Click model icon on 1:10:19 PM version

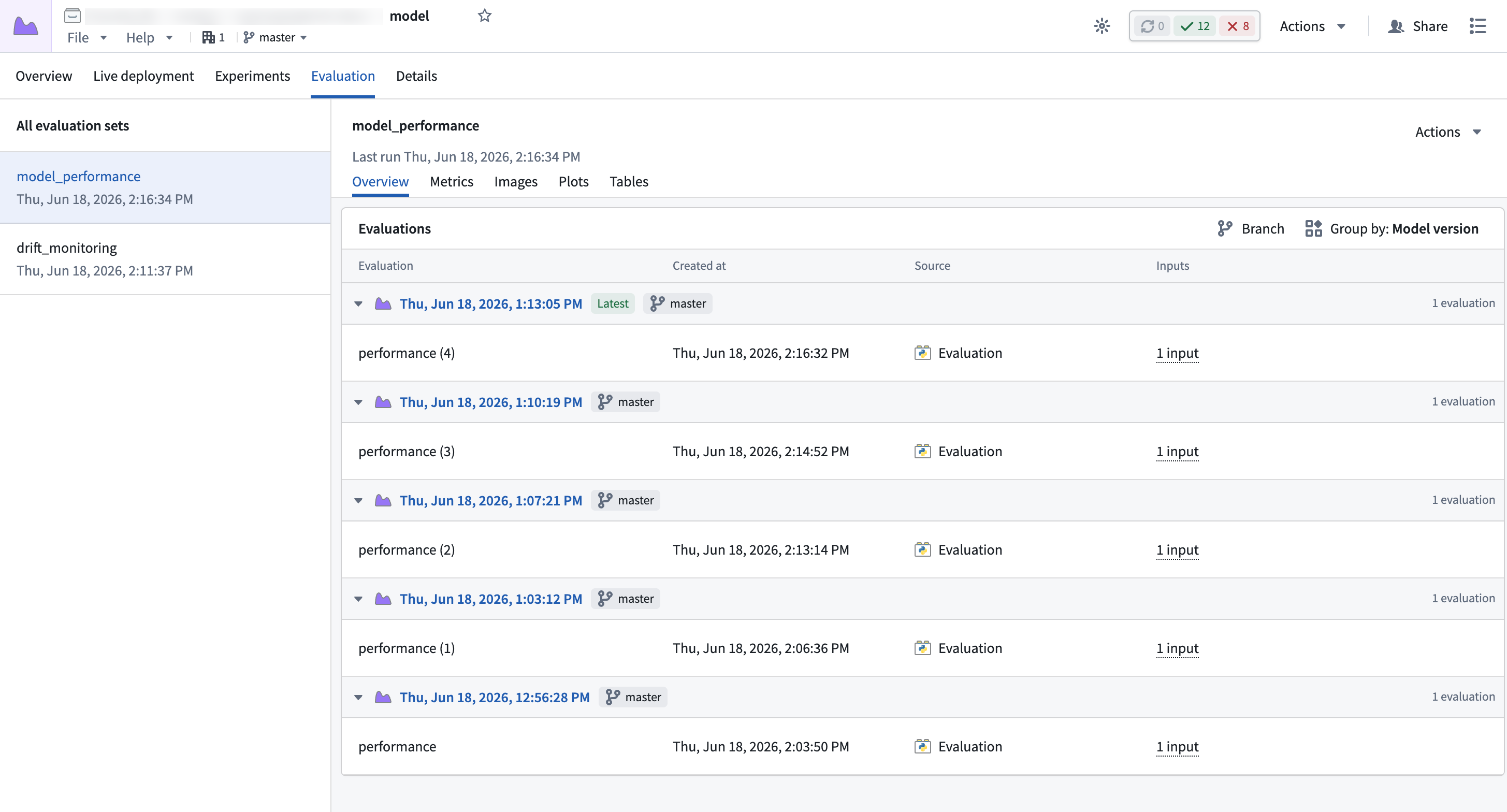pos(383,402)
